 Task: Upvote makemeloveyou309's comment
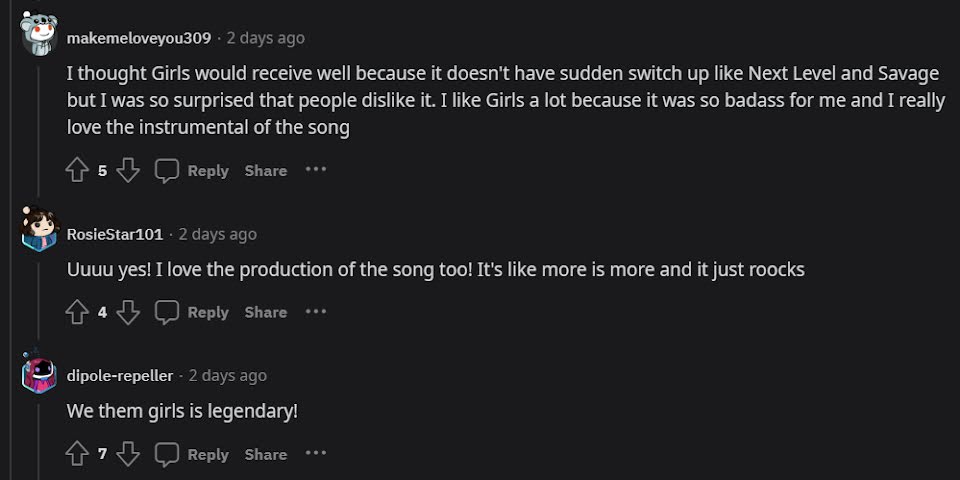pos(77,171)
